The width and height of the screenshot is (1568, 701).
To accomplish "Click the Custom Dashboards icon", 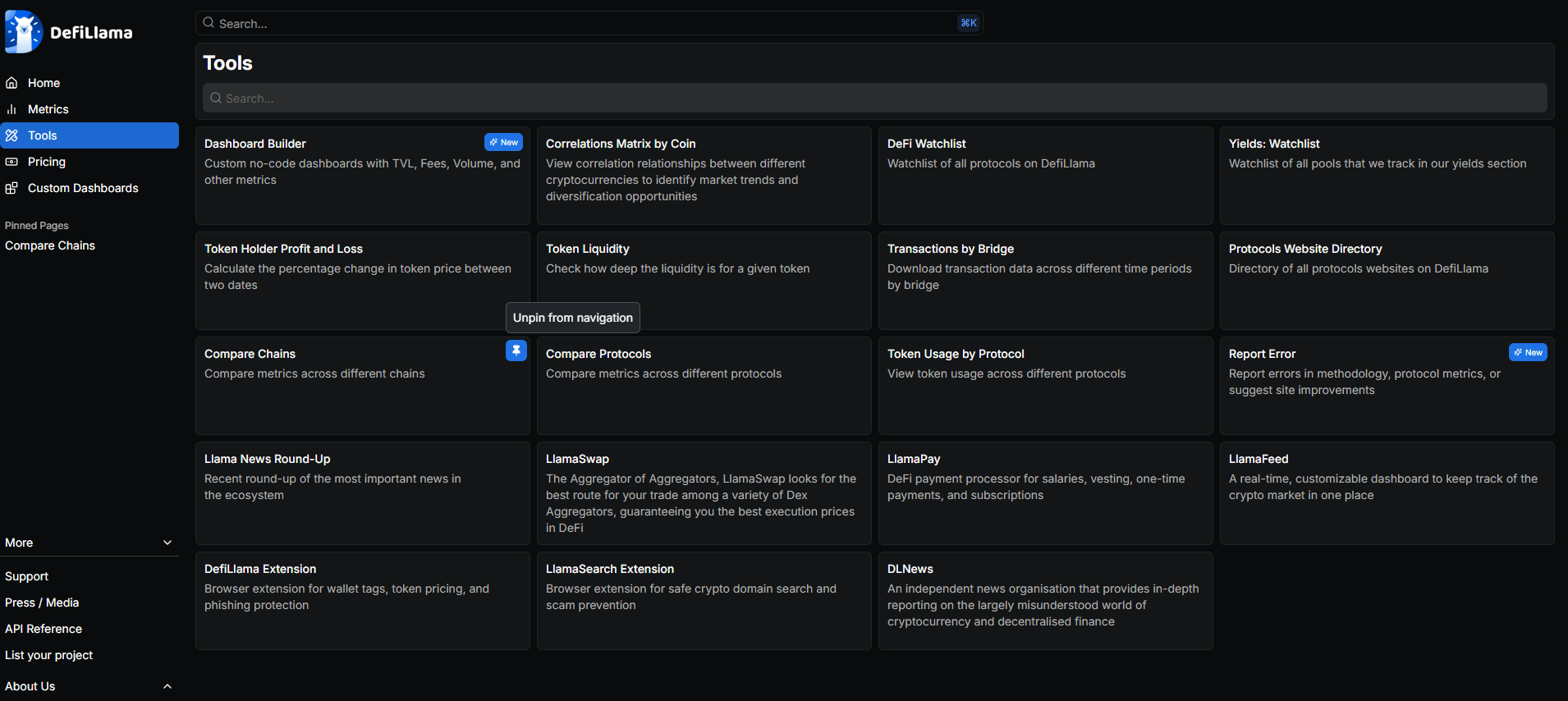I will pyautogui.click(x=11, y=188).
